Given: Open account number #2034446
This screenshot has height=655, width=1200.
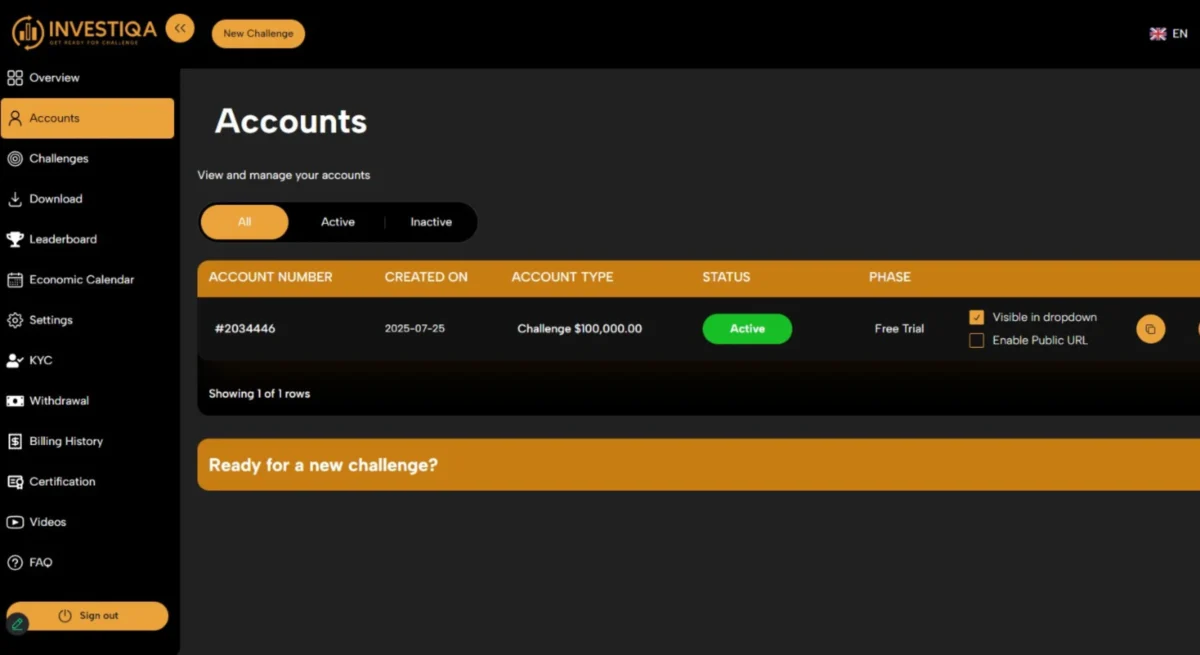Looking at the screenshot, I should [x=245, y=329].
